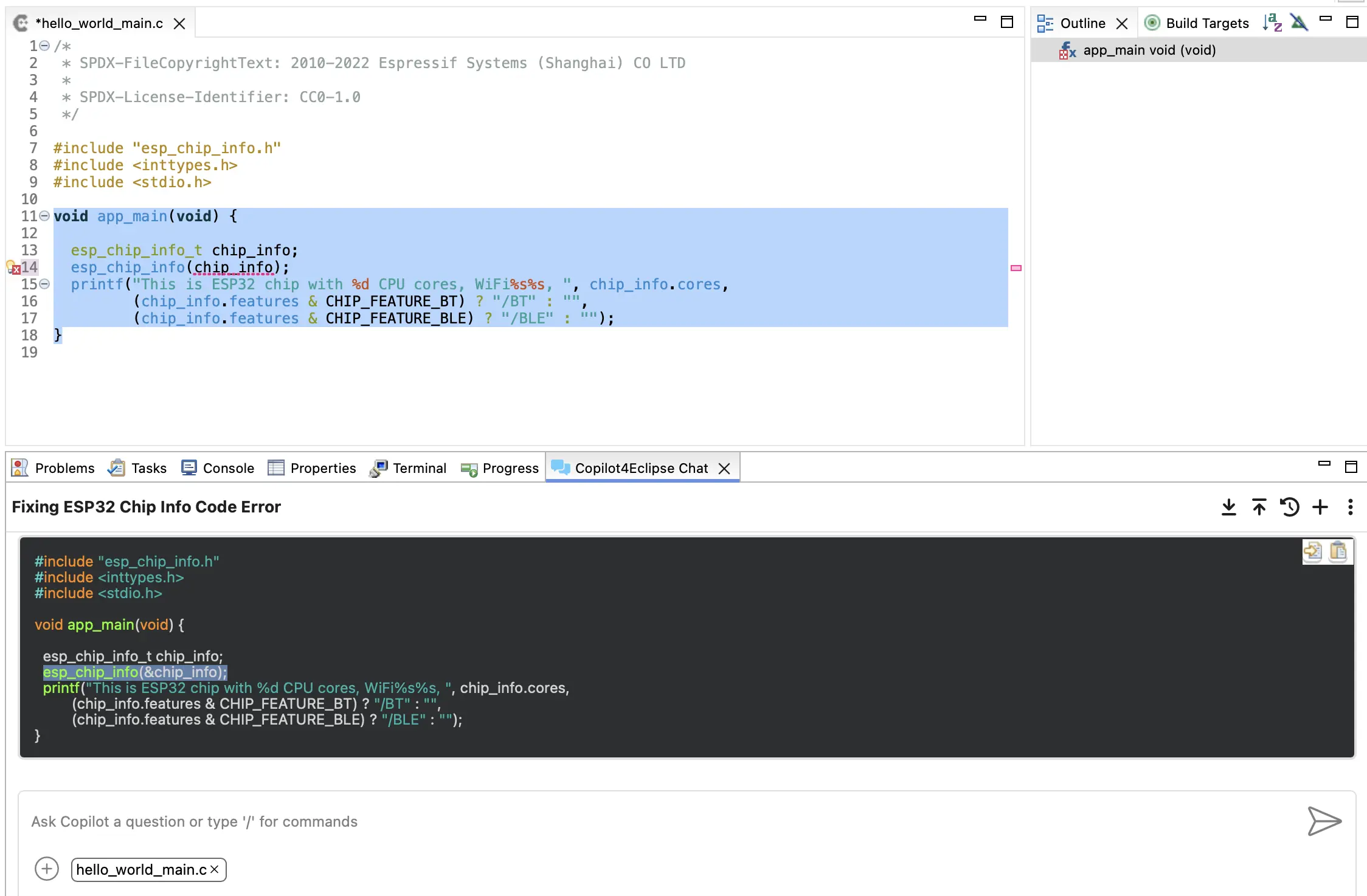1367x896 pixels.
Task: Start a new Copilot conversation
Action: (1320, 507)
